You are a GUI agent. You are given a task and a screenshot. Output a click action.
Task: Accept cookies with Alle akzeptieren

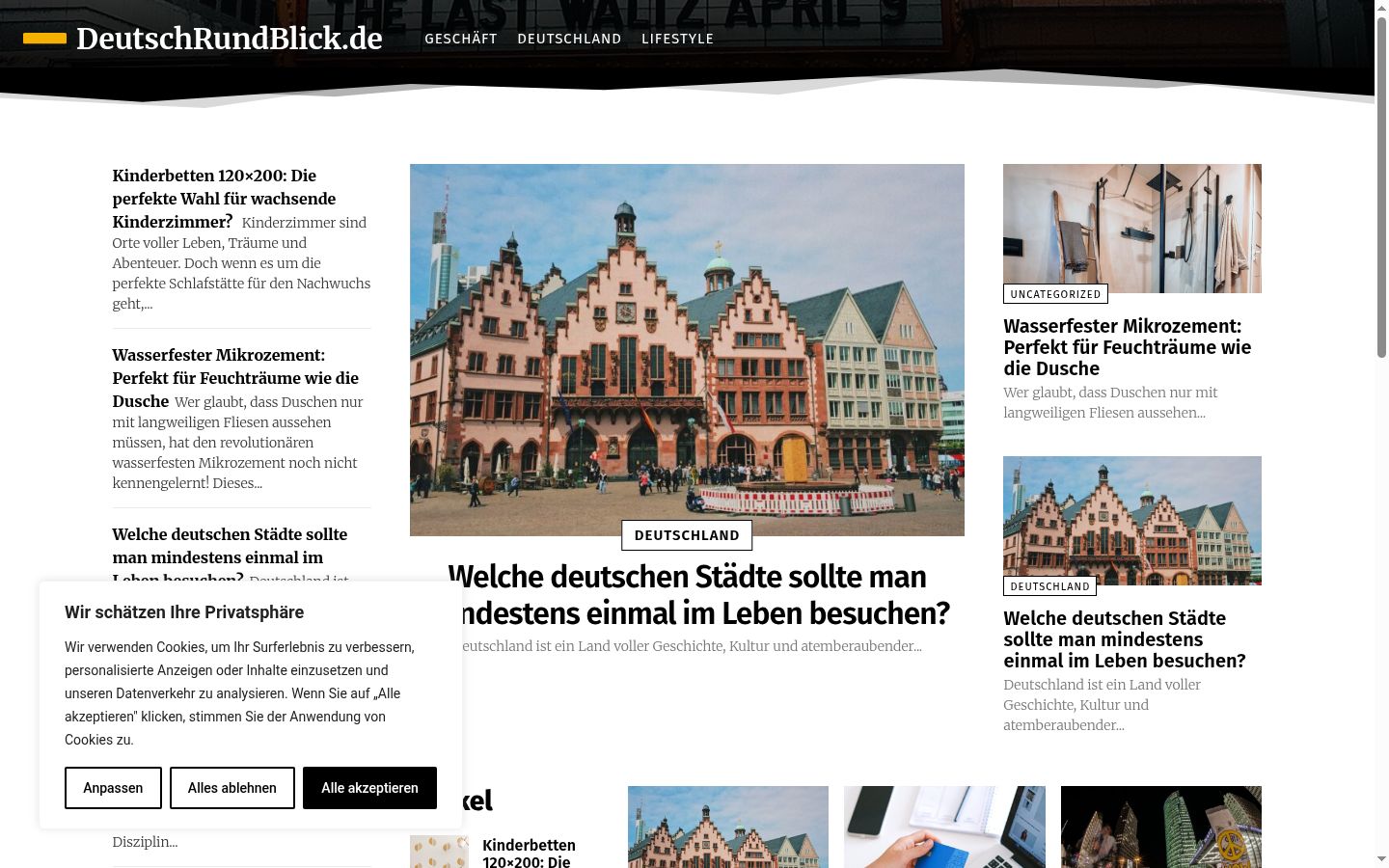point(369,788)
